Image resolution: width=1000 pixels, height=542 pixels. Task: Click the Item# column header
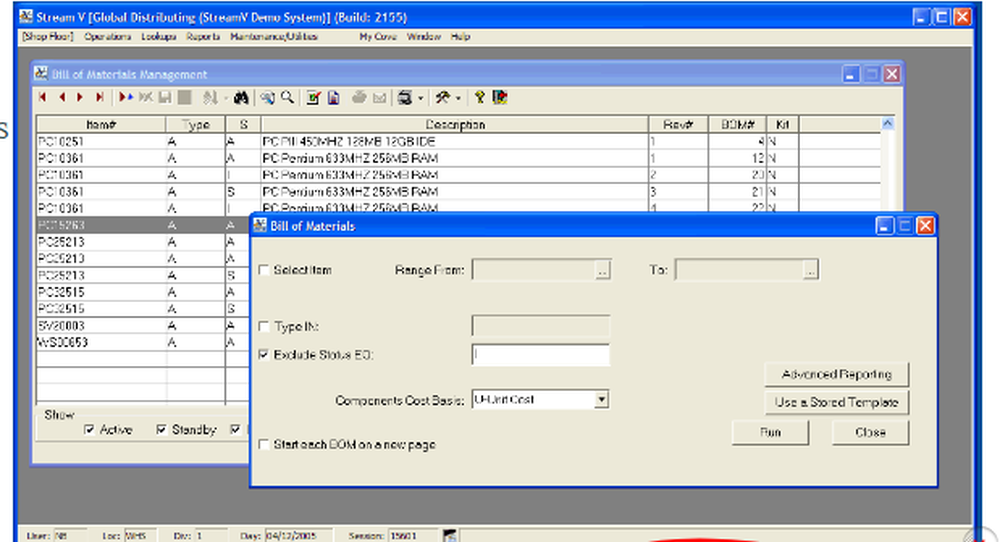point(101,124)
